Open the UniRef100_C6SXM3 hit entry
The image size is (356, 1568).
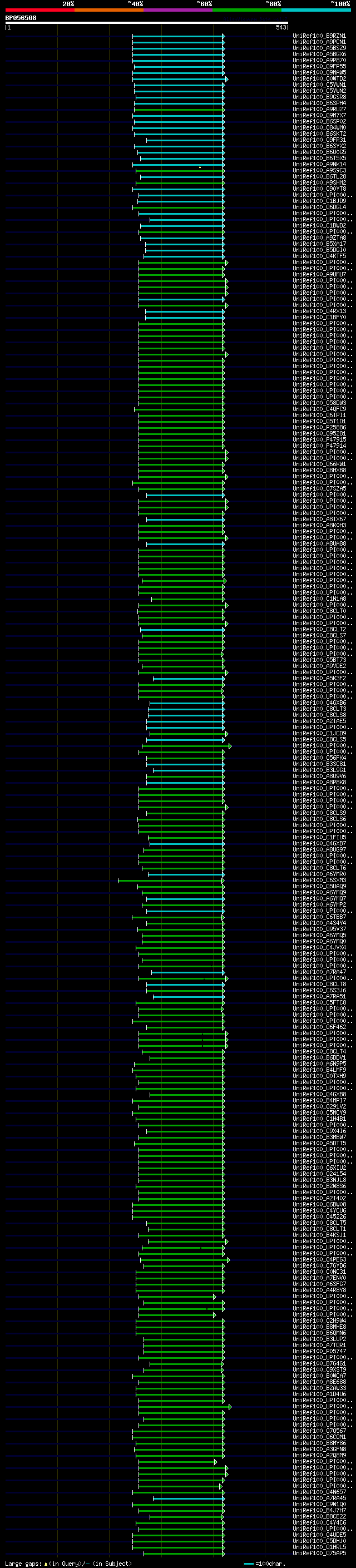pyautogui.click(x=319, y=880)
